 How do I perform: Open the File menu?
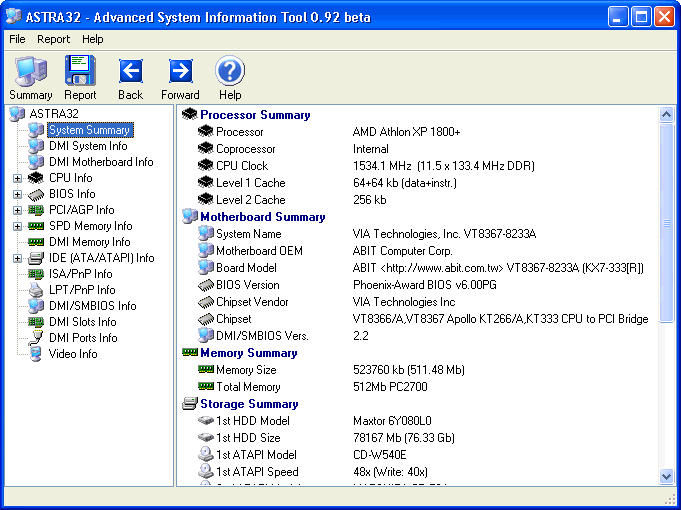click(17, 39)
